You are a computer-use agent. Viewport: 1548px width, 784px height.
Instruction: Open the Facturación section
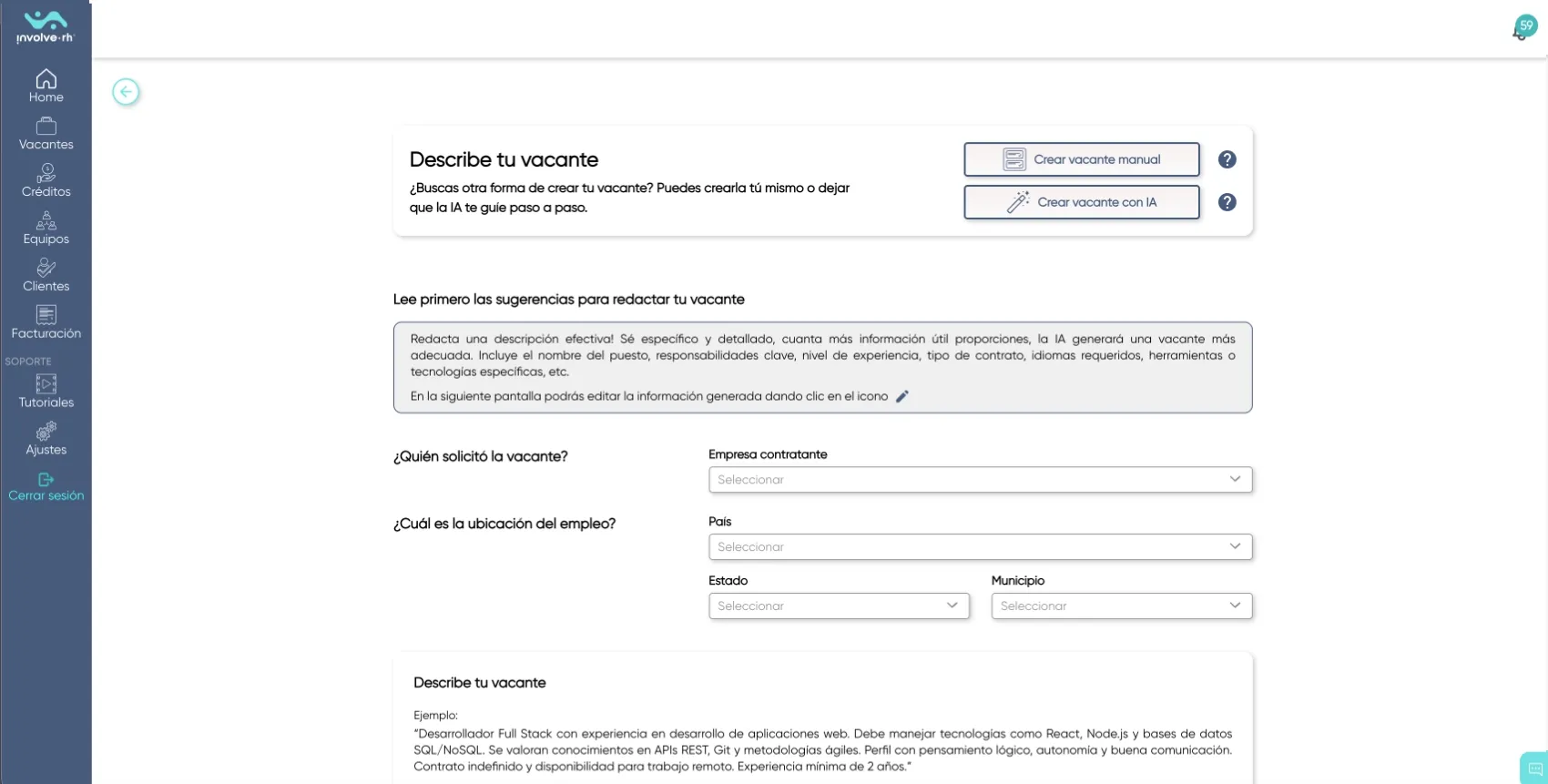(46, 323)
